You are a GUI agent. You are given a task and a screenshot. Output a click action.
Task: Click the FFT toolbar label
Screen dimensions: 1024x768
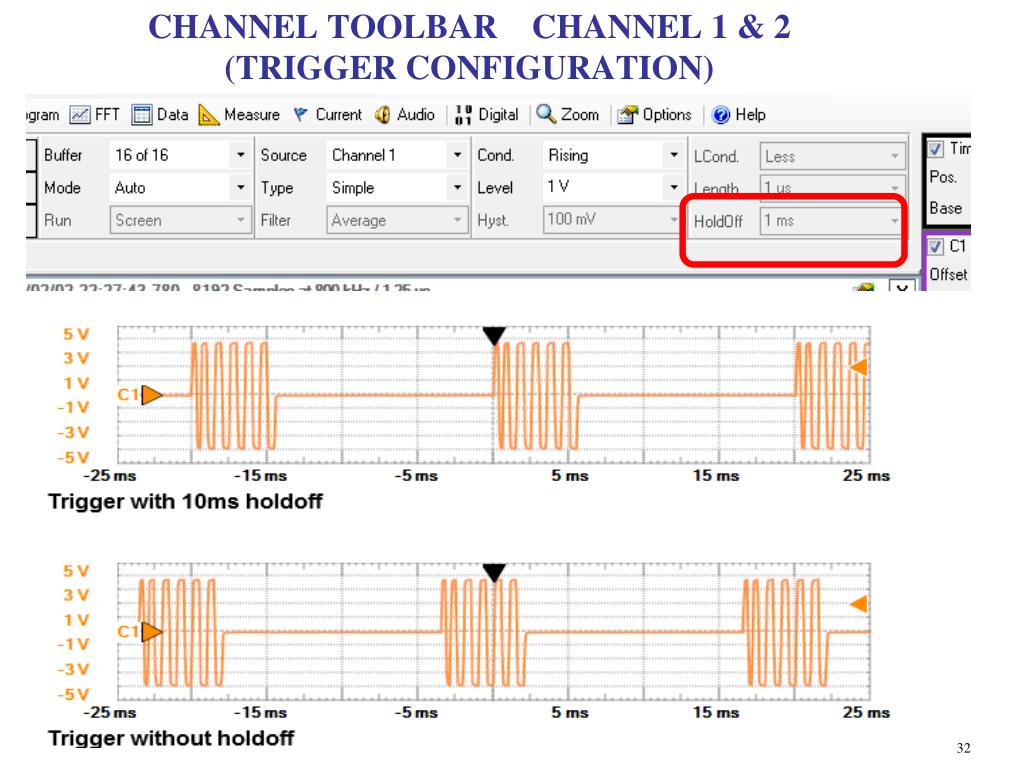(107, 115)
